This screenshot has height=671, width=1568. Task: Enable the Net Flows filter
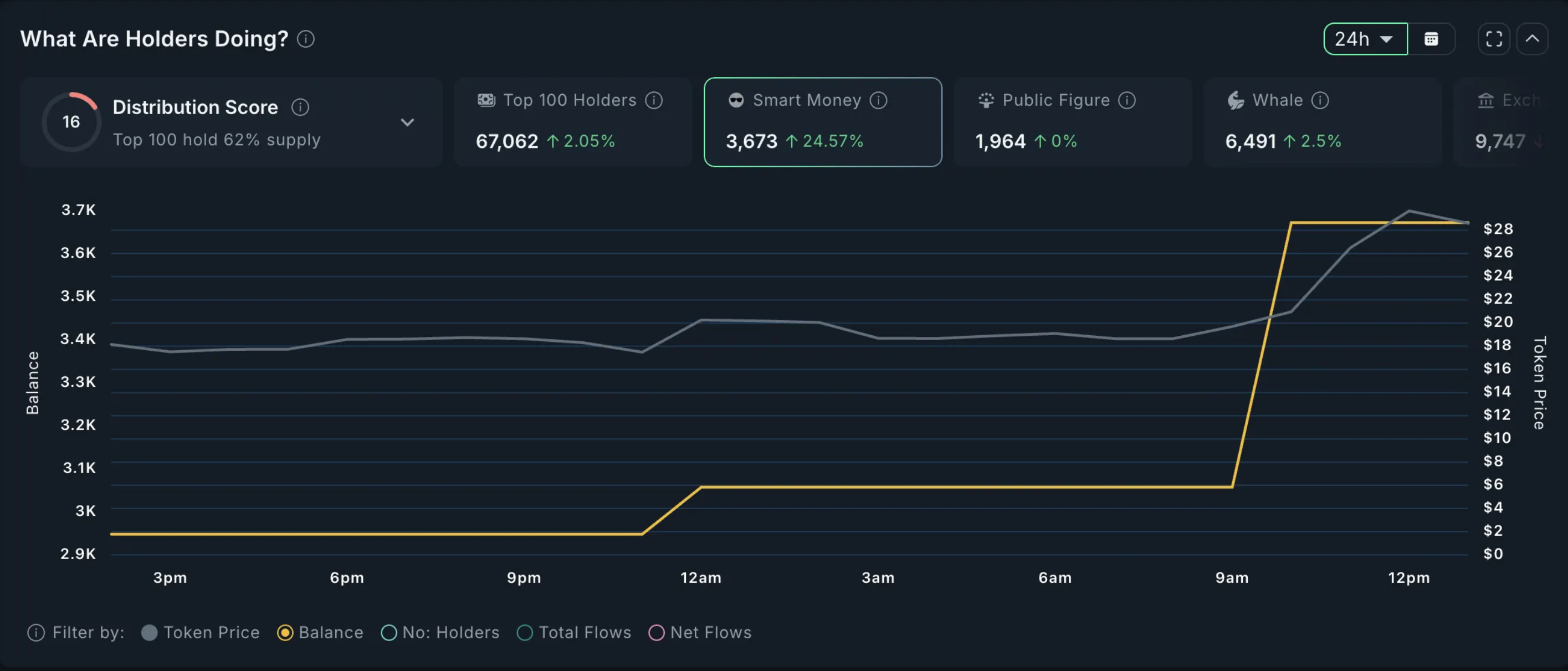(x=700, y=633)
